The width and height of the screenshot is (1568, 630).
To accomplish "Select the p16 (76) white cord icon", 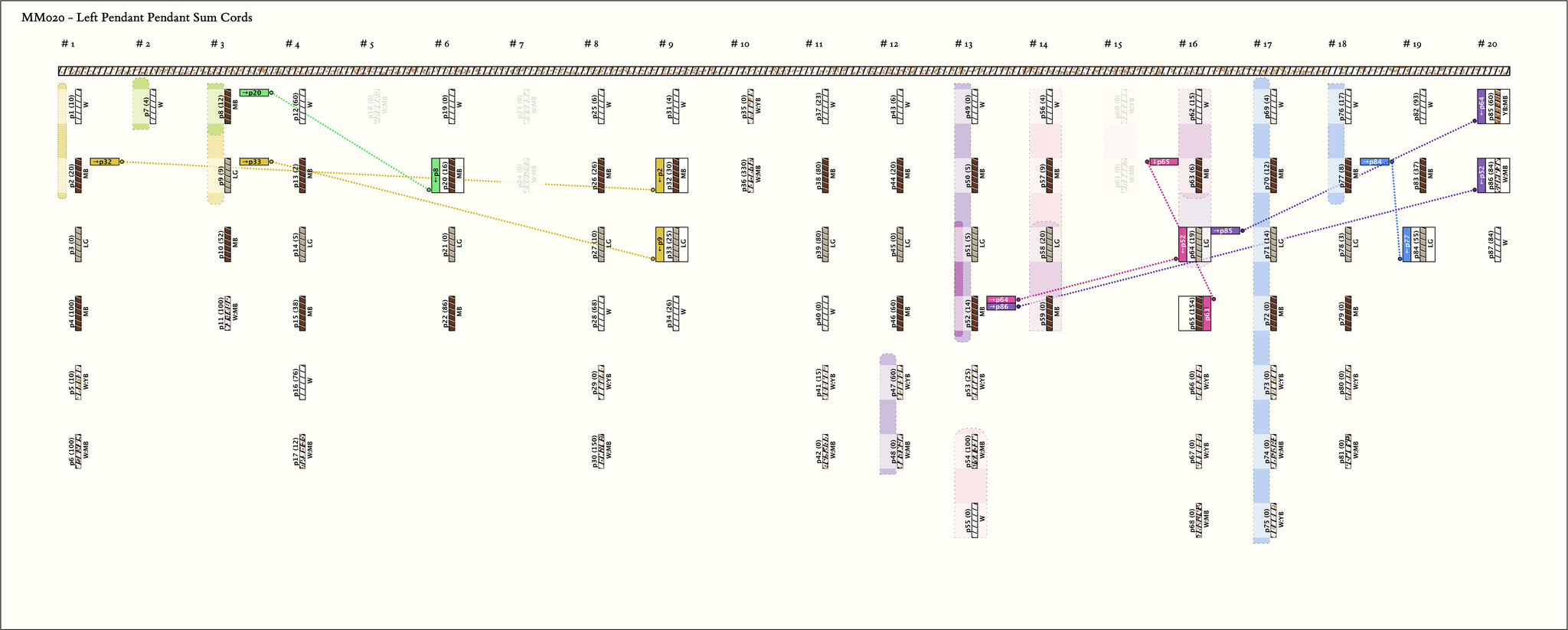I will point(302,382).
